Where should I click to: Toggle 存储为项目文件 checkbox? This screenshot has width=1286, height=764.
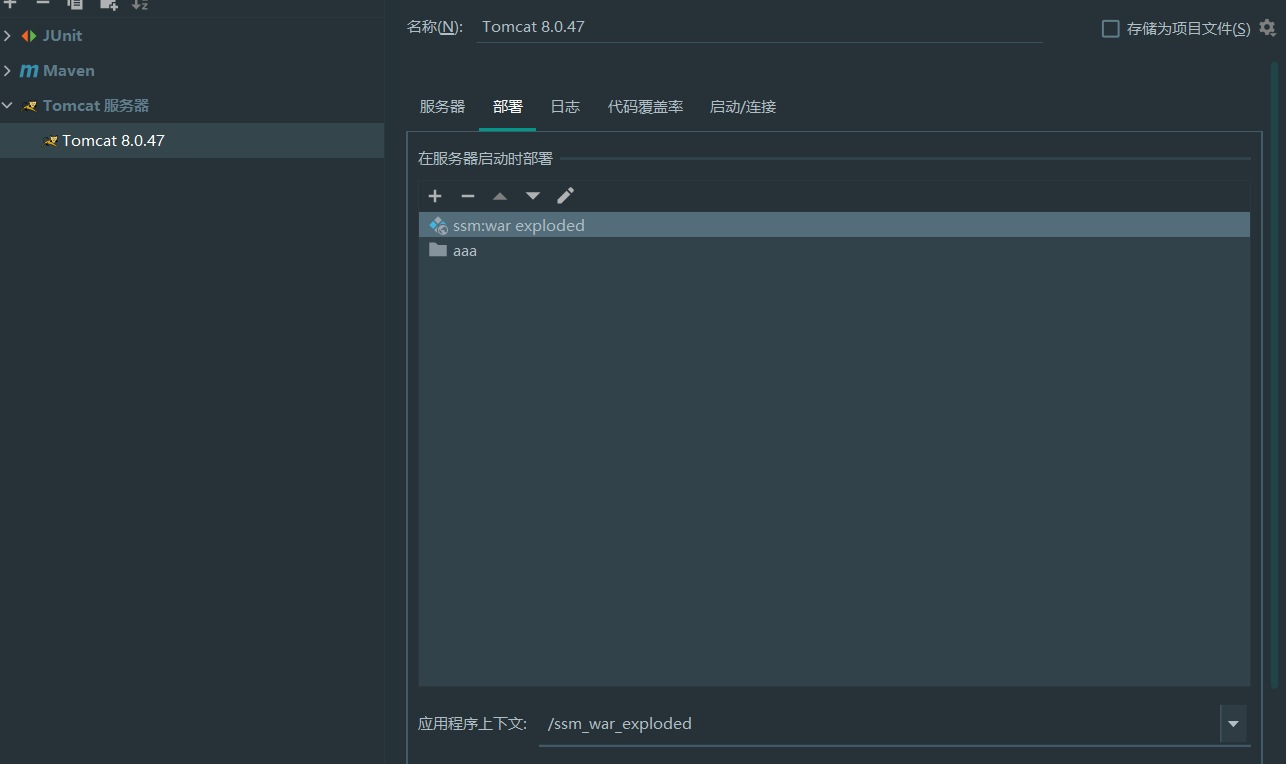tap(1110, 29)
